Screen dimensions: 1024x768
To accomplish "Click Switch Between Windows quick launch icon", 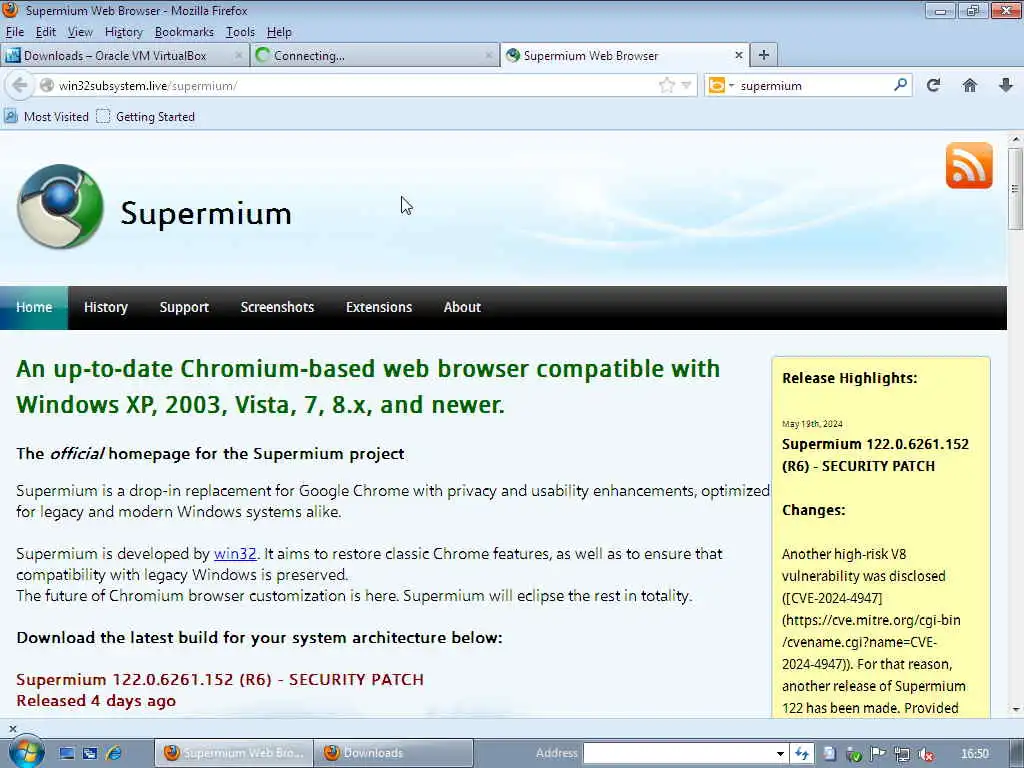I will (x=90, y=753).
